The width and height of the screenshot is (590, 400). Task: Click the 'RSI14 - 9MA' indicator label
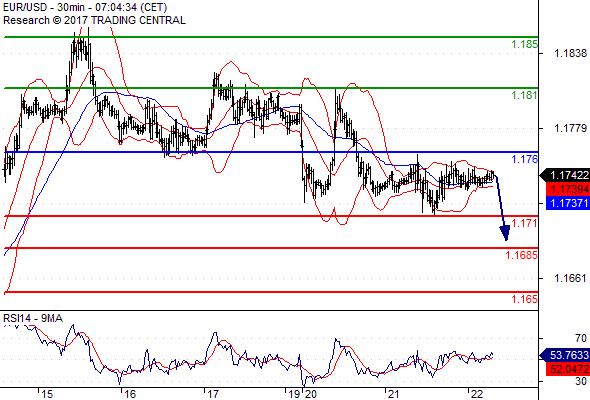click(33, 319)
